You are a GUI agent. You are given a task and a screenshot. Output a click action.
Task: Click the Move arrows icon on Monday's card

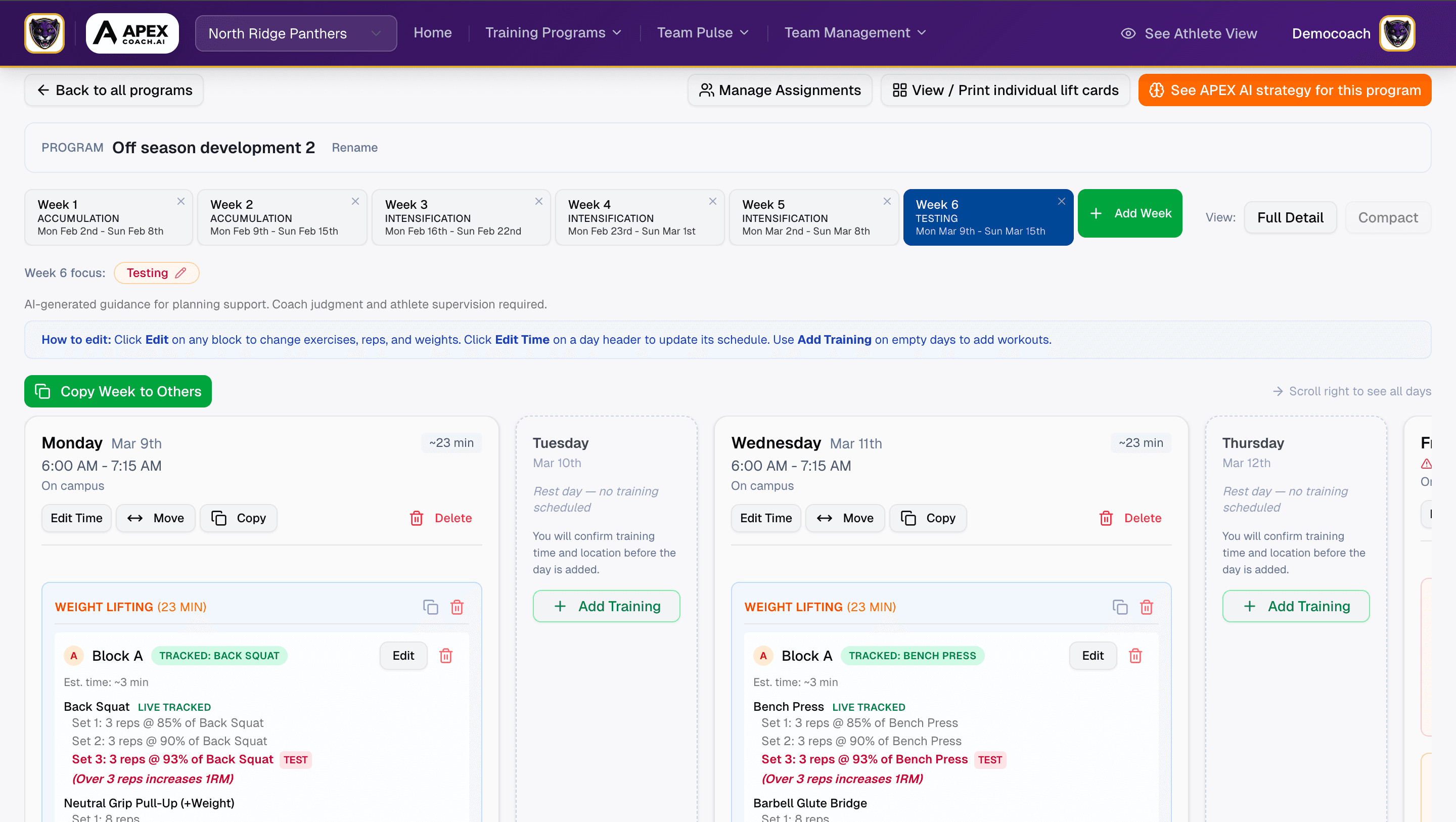coord(134,518)
